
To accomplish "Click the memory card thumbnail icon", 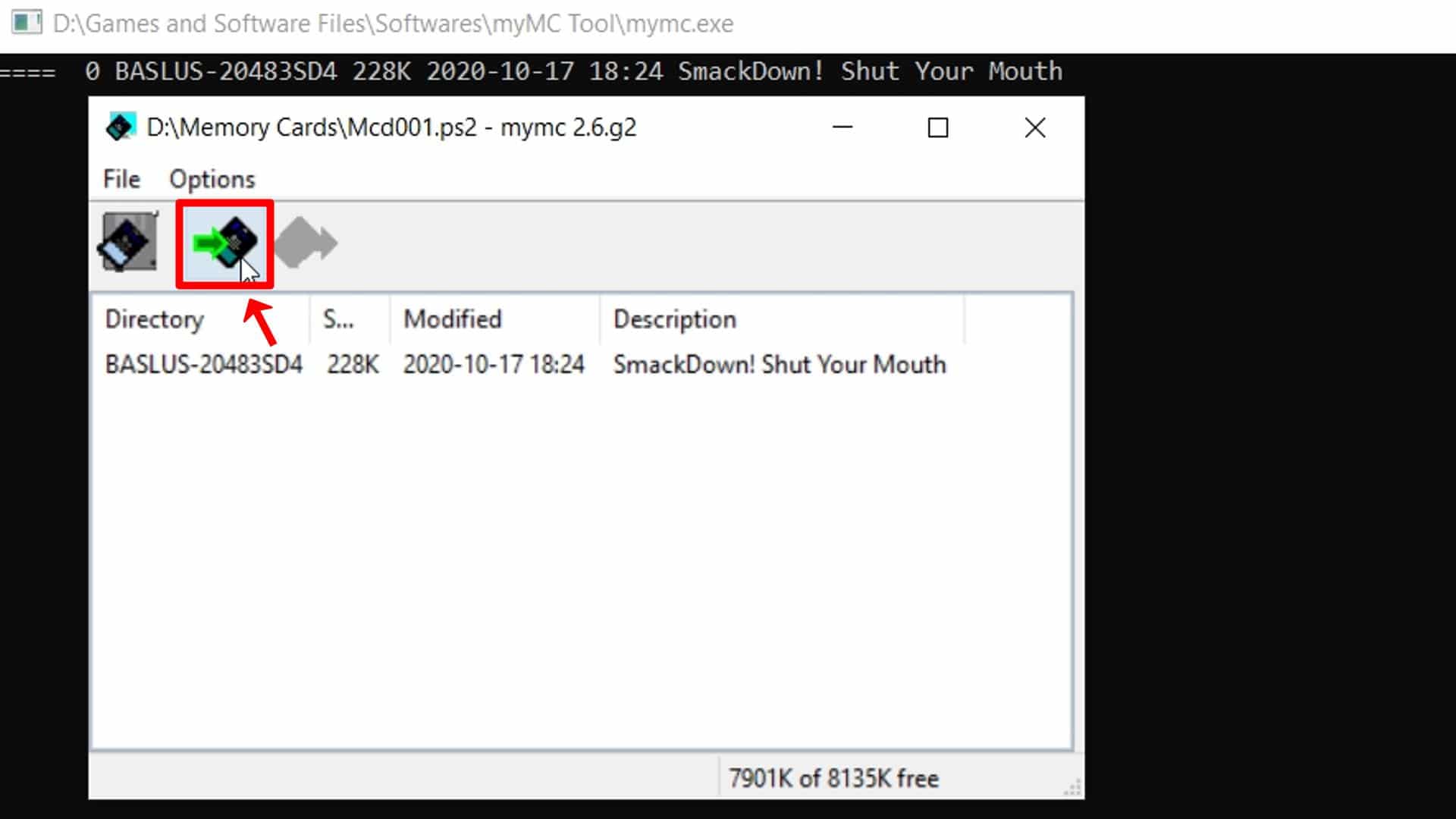I will (x=128, y=243).
